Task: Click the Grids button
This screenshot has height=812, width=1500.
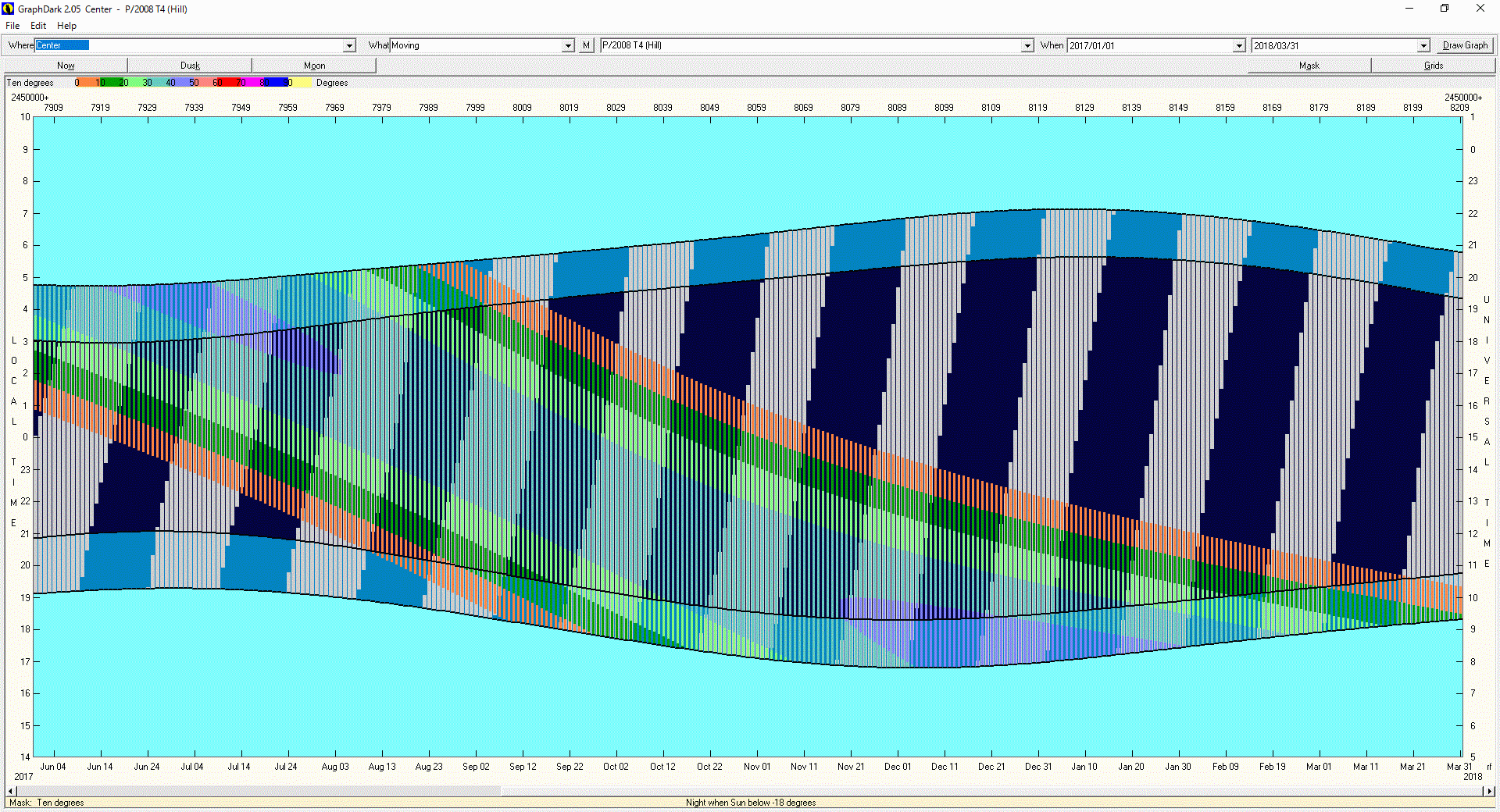Action: [1433, 66]
